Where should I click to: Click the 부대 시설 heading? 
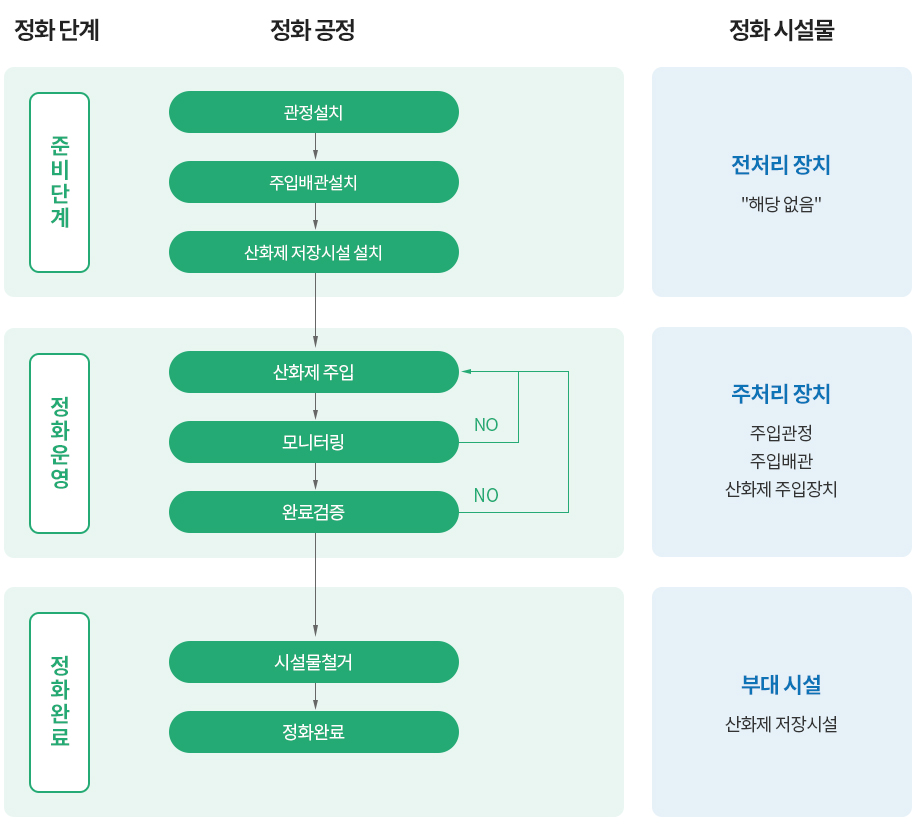tap(781, 685)
